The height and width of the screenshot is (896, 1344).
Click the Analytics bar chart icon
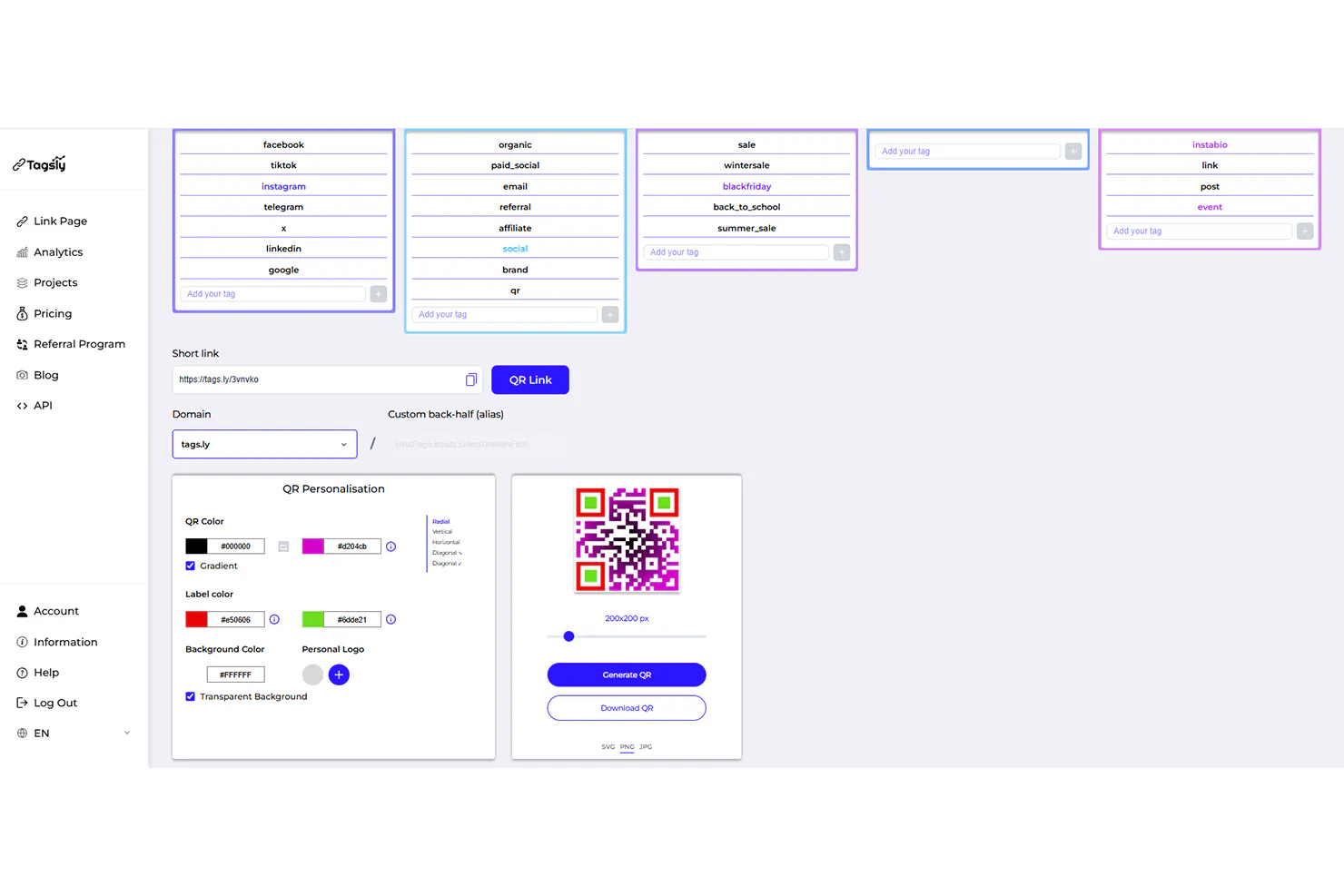tap(23, 252)
